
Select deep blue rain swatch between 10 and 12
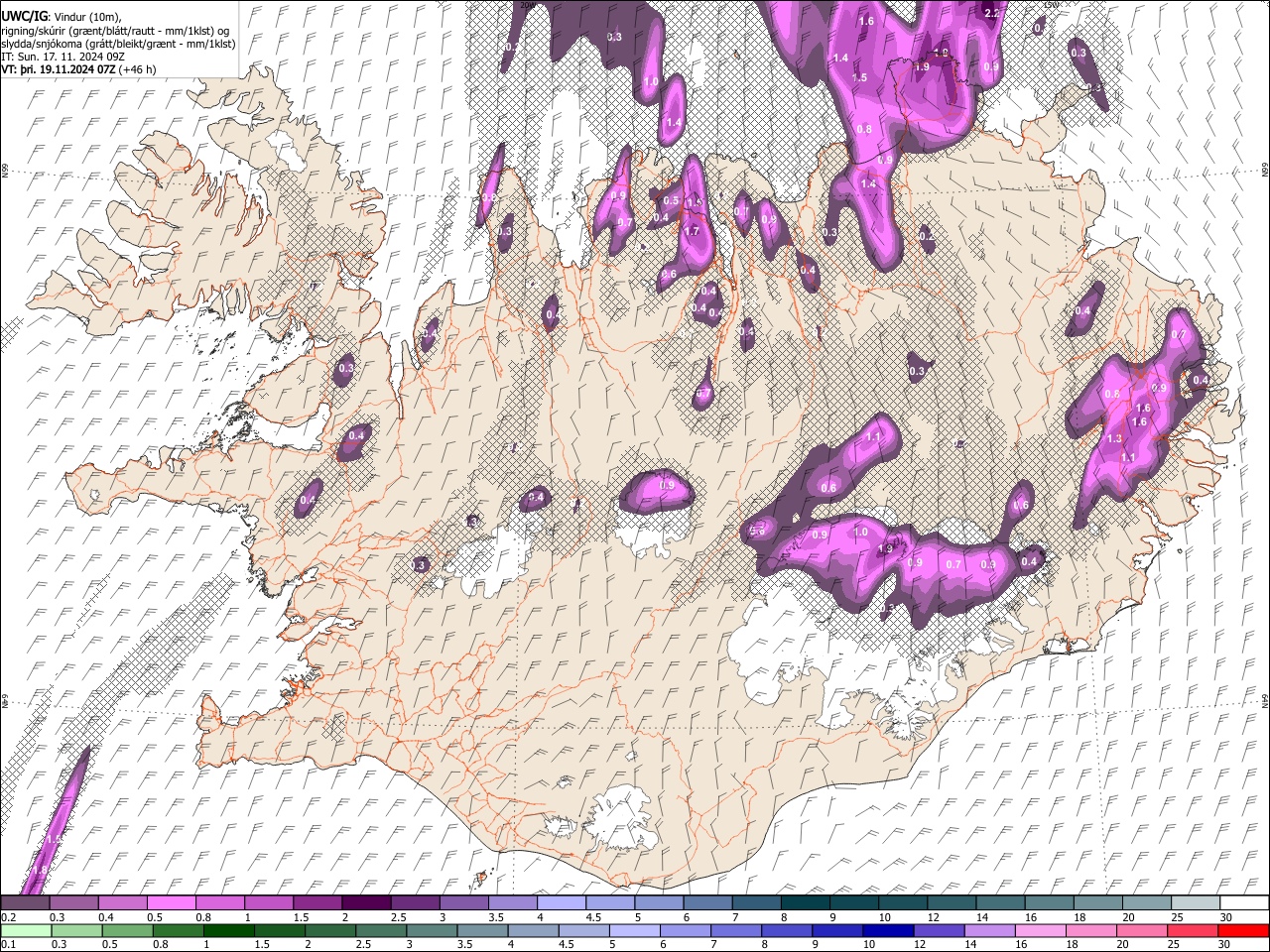pyautogui.click(x=889, y=930)
